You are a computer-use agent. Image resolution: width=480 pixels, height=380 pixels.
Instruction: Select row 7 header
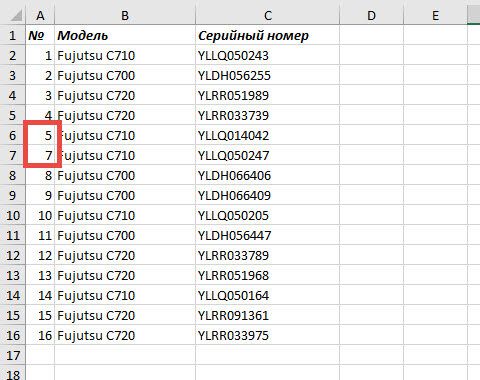pos(13,155)
